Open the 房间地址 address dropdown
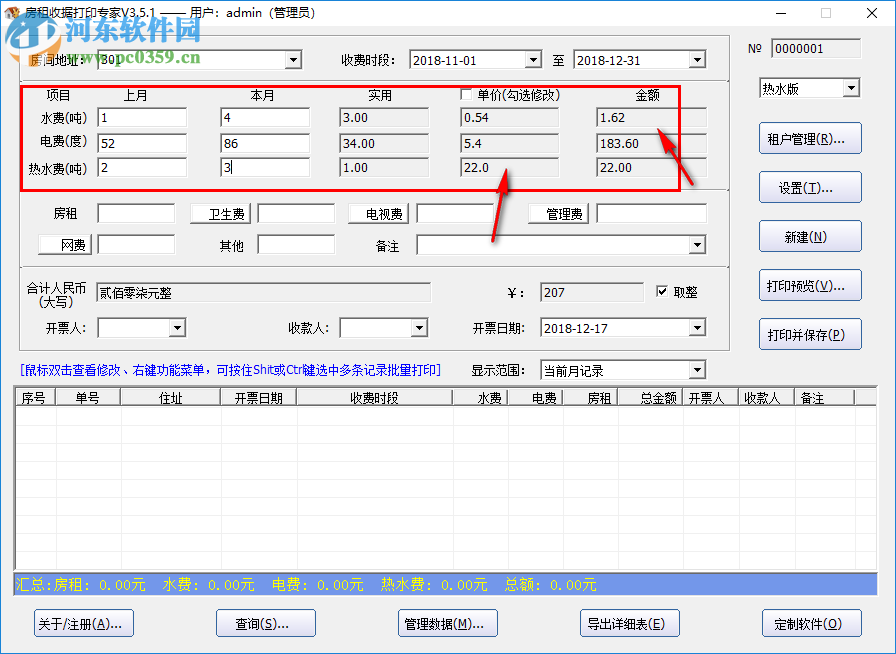Image resolution: width=896 pixels, height=654 pixels. pos(291,59)
